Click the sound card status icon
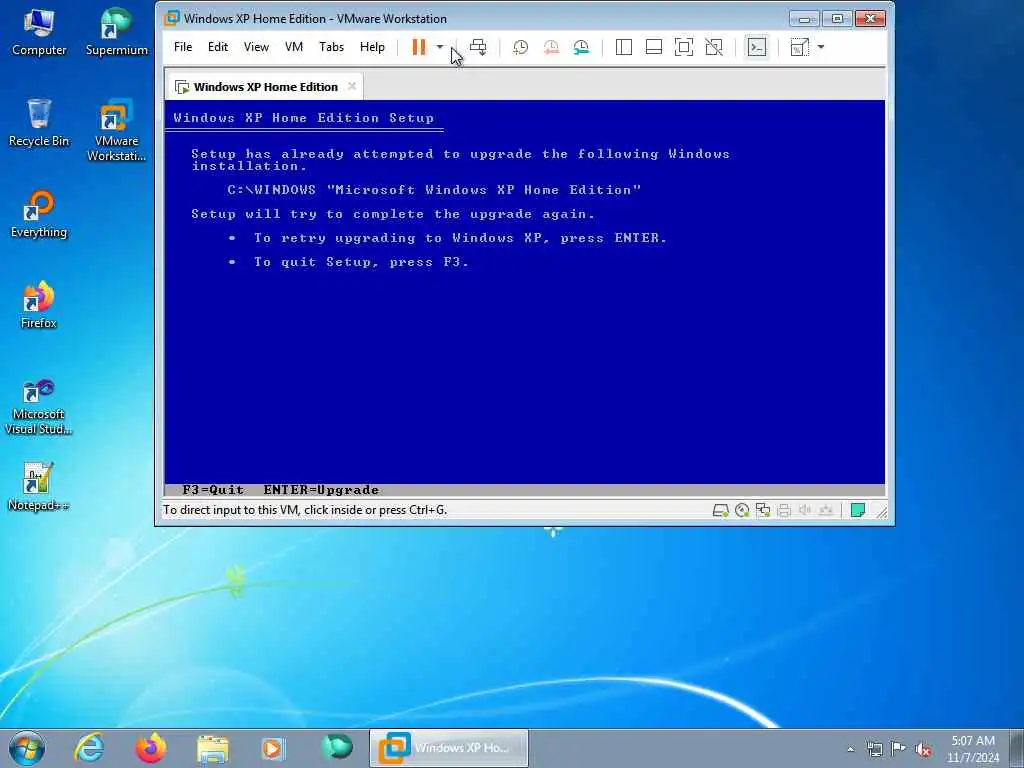The width and height of the screenshot is (1024, 768). pyautogui.click(x=805, y=510)
